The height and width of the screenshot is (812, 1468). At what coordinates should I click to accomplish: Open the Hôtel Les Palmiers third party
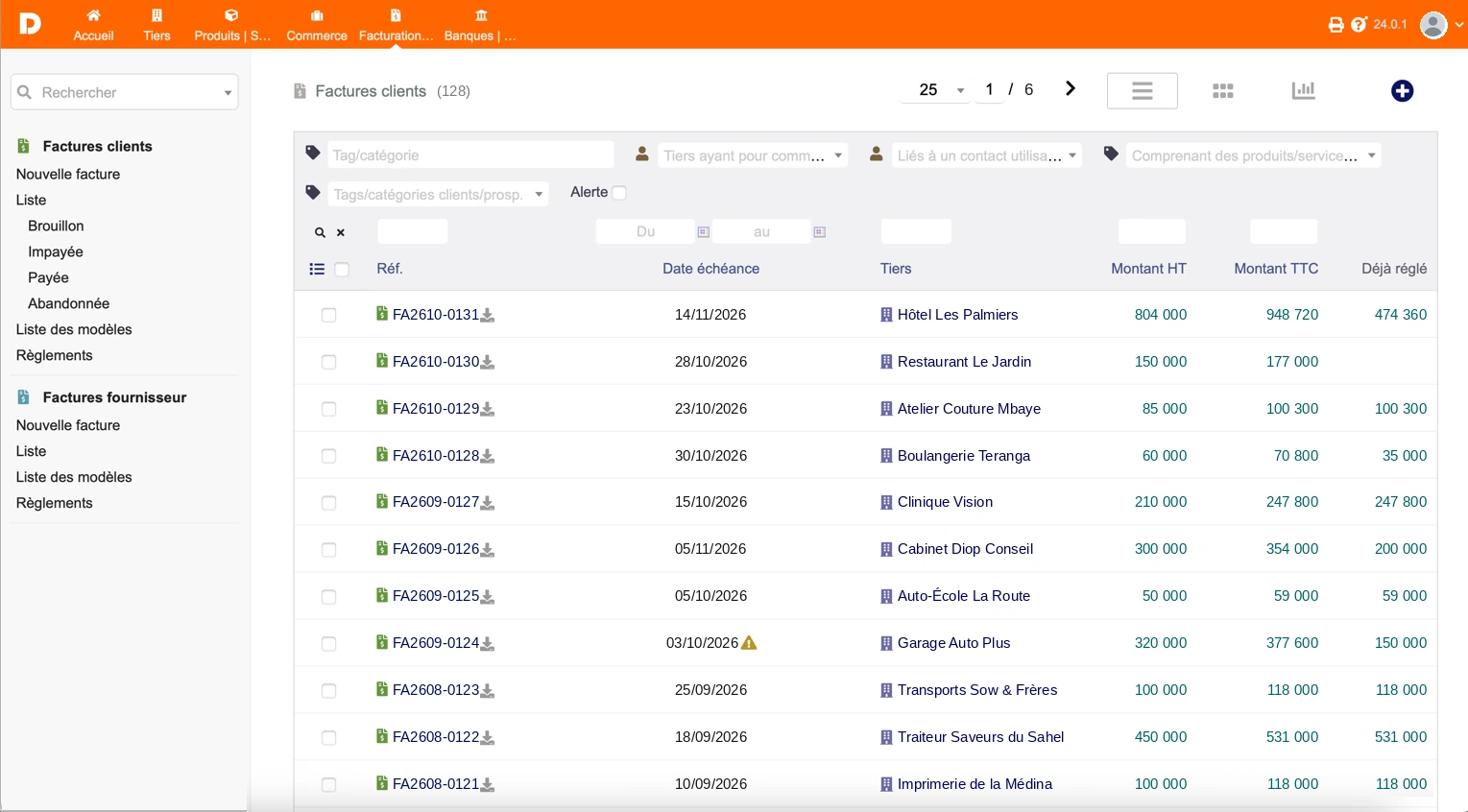pos(957,315)
